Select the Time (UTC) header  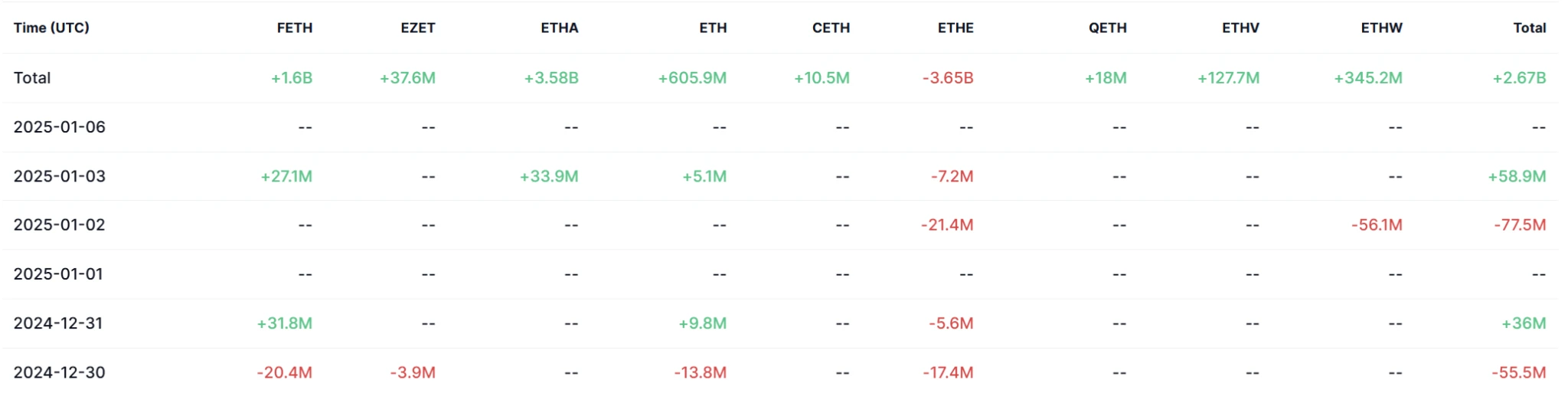click(x=51, y=28)
